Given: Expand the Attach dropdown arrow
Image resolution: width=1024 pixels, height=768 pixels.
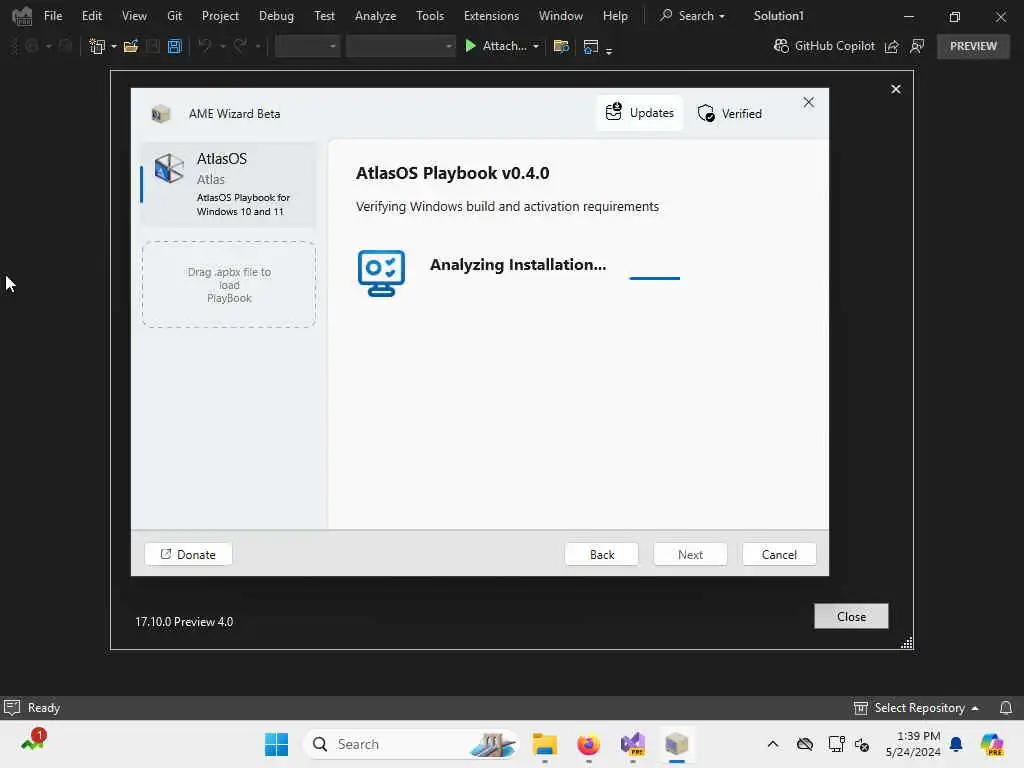Looking at the screenshot, I should (x=536, y=46).
